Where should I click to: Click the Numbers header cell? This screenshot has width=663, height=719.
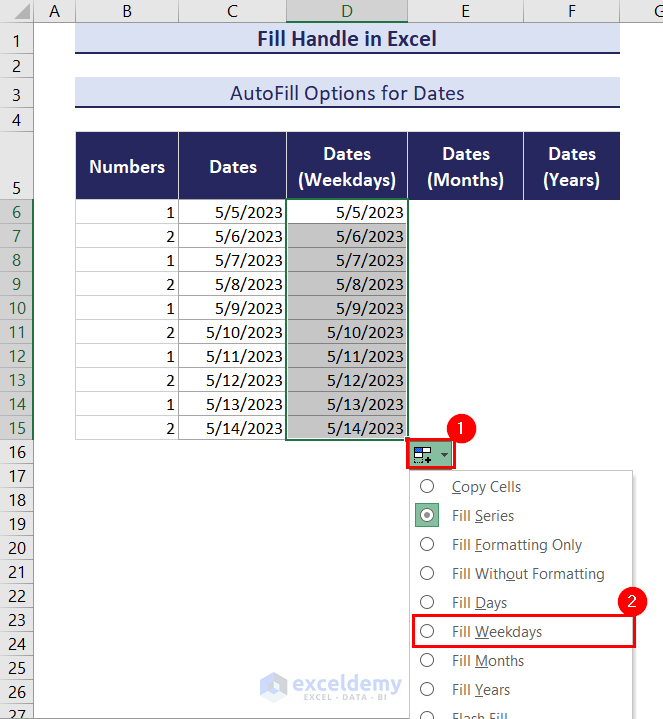pyautogui.click(x=127, y=166)
